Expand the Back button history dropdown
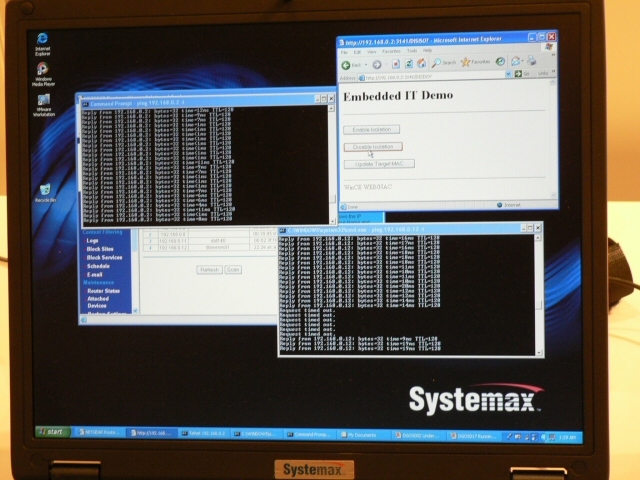640x480 pixels. tap(366, 64)
